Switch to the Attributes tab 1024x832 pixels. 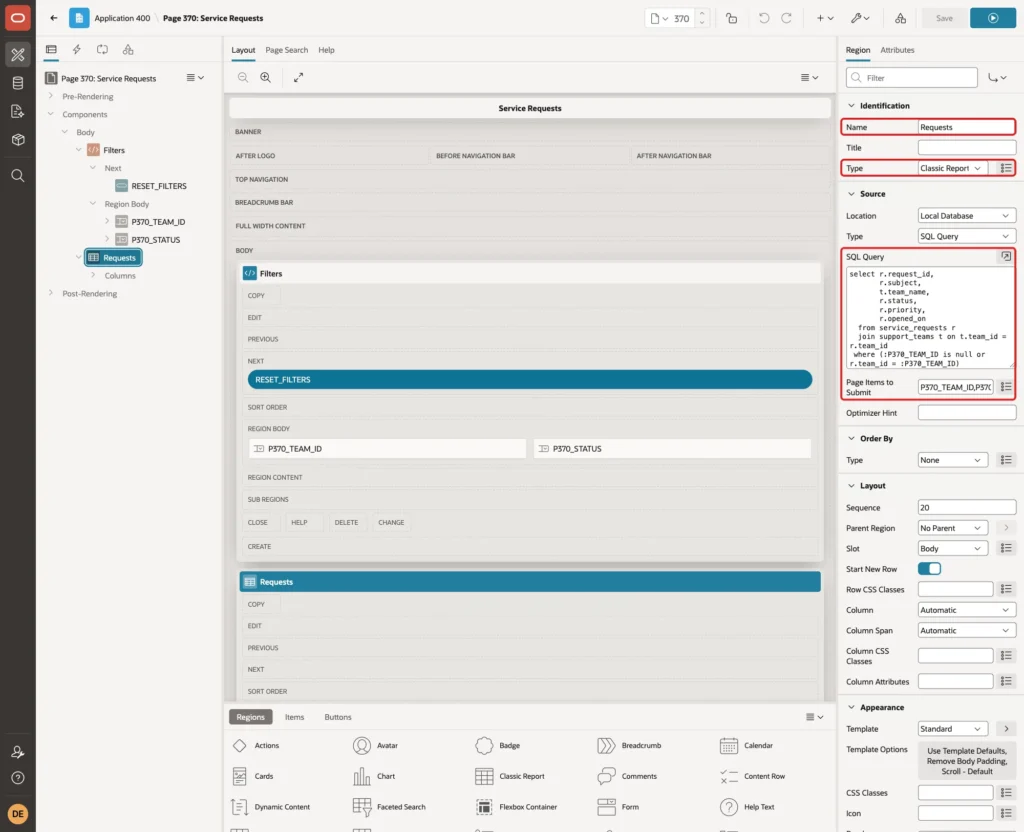[x=897, y=50]
